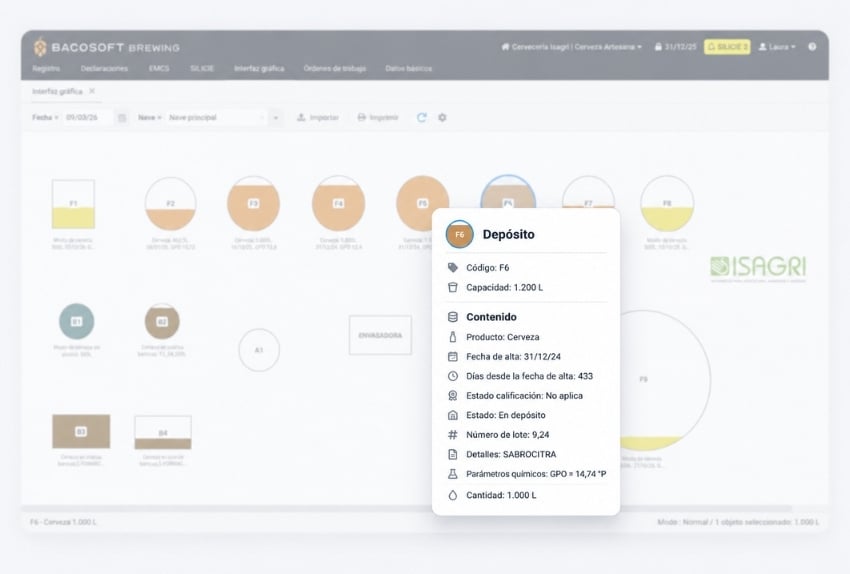Click the yellow SILICIE notification badge
Image resolution: width=850 pixels, height=574 pixels.
pos(727,47)
